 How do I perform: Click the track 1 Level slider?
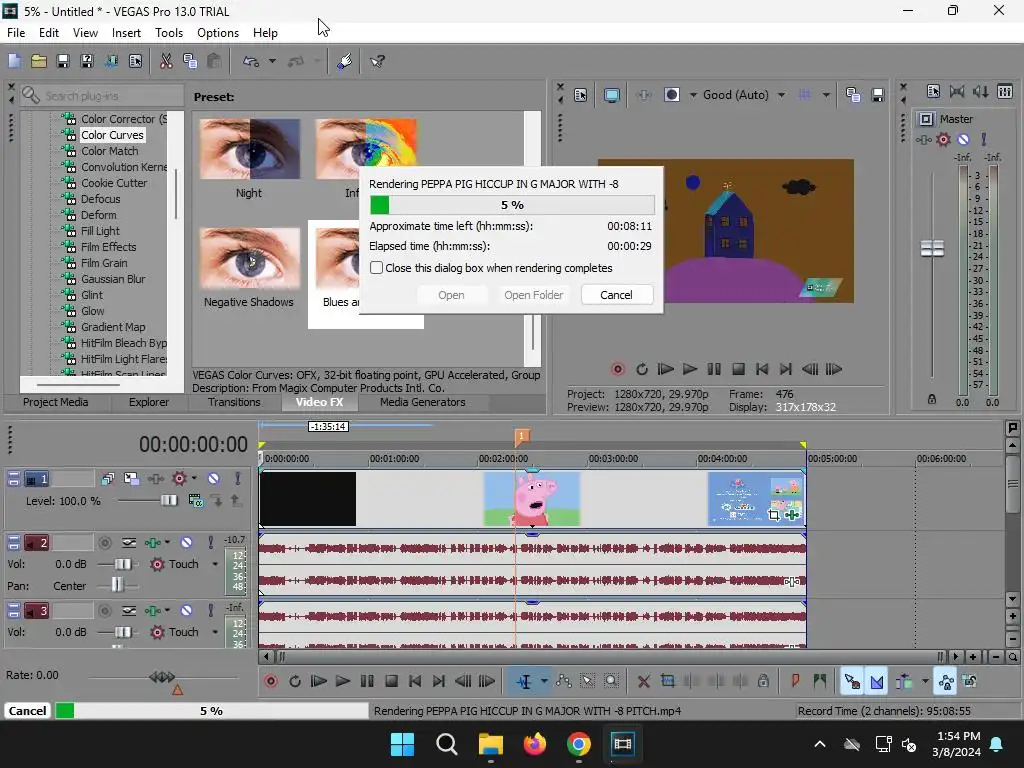pos(168,501)
